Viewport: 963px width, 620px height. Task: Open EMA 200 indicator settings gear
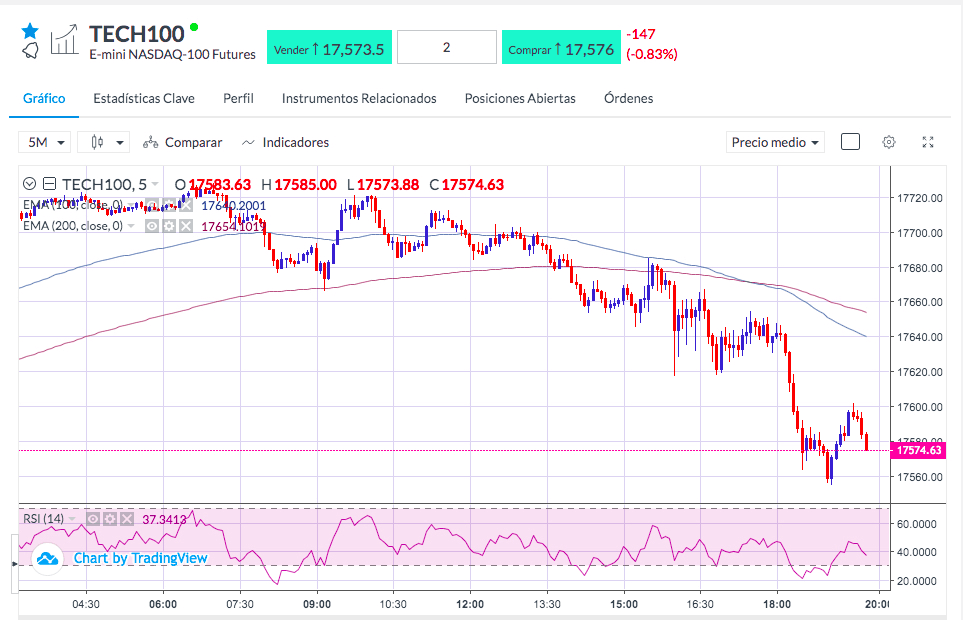click(x=169, y=226)
